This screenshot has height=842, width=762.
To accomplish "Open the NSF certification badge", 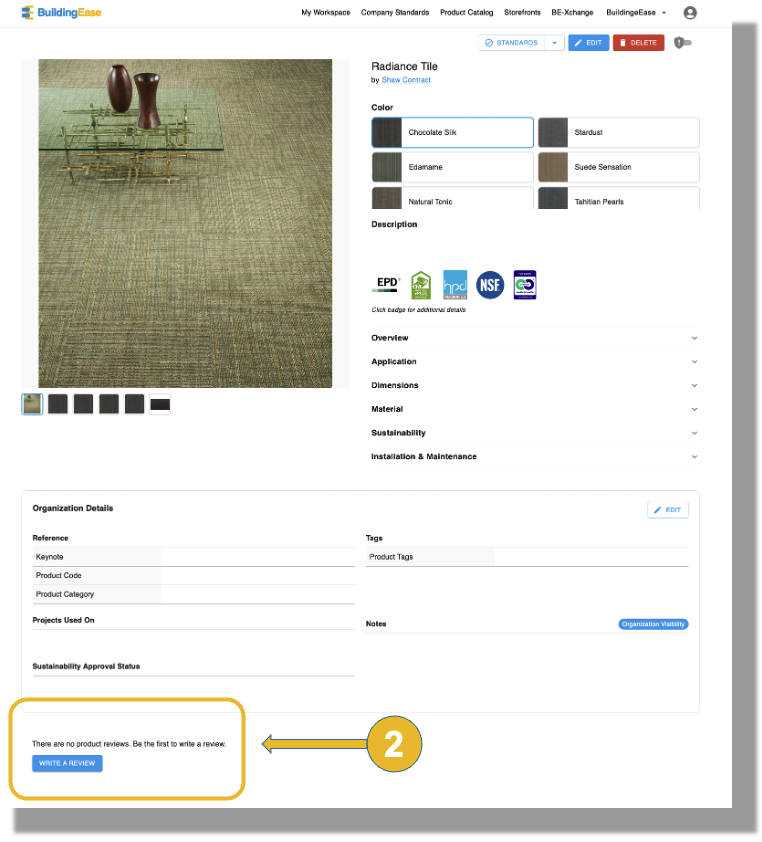I will coord(490,285).
